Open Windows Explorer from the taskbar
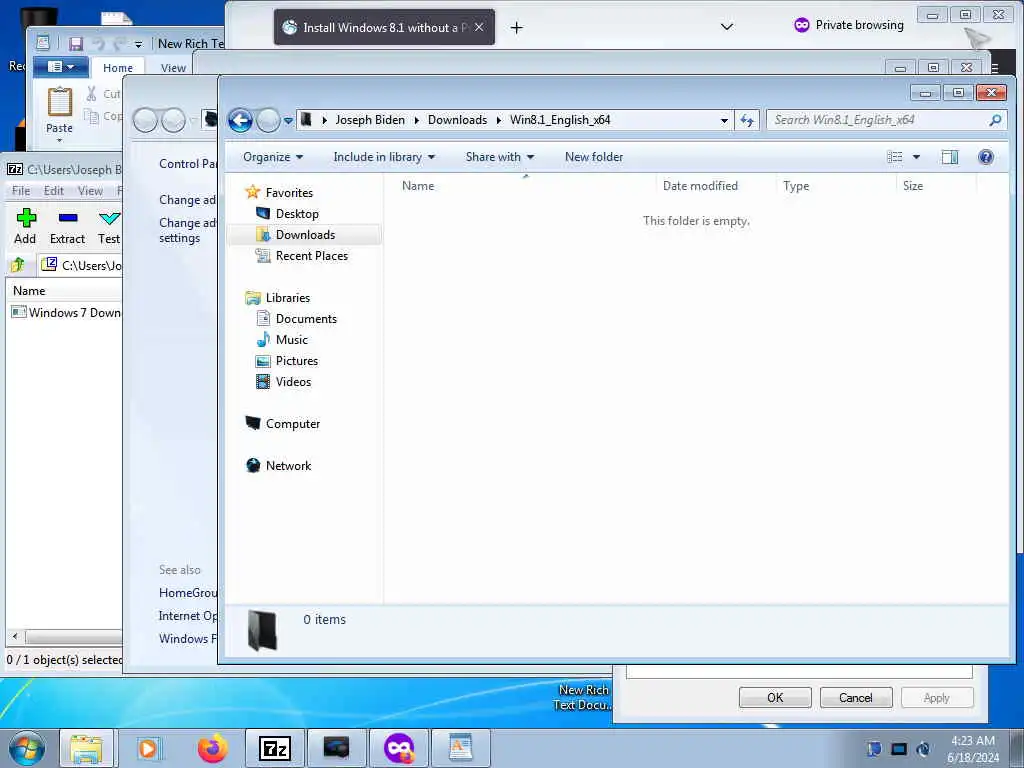The width and height of the screenshot is (1024, 768). pos(87,748)
